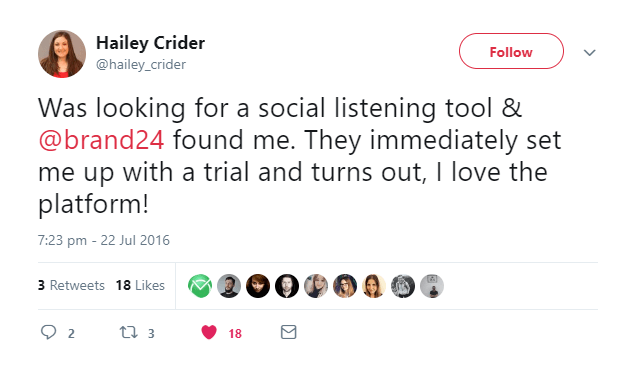Viewport: 635px width, 370px height.
Task: Open the 18 Likes list
Action: (140, 285)
